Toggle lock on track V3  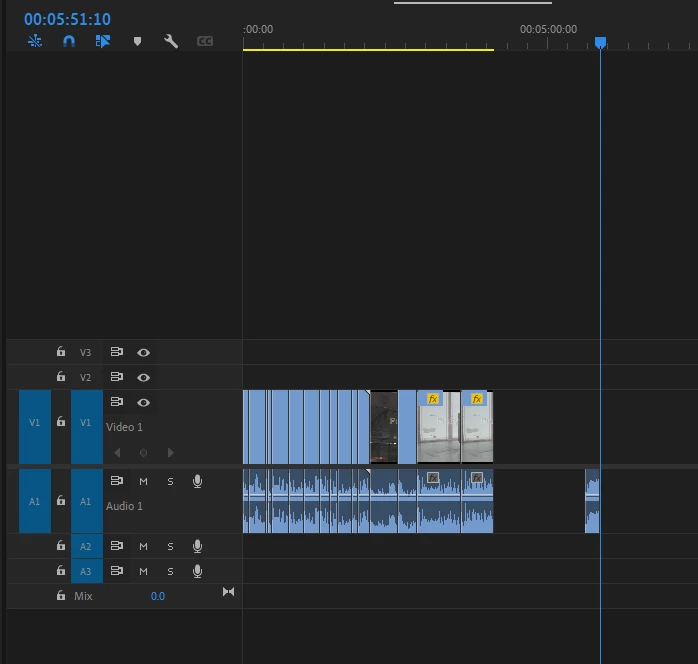tap(61, 352)
